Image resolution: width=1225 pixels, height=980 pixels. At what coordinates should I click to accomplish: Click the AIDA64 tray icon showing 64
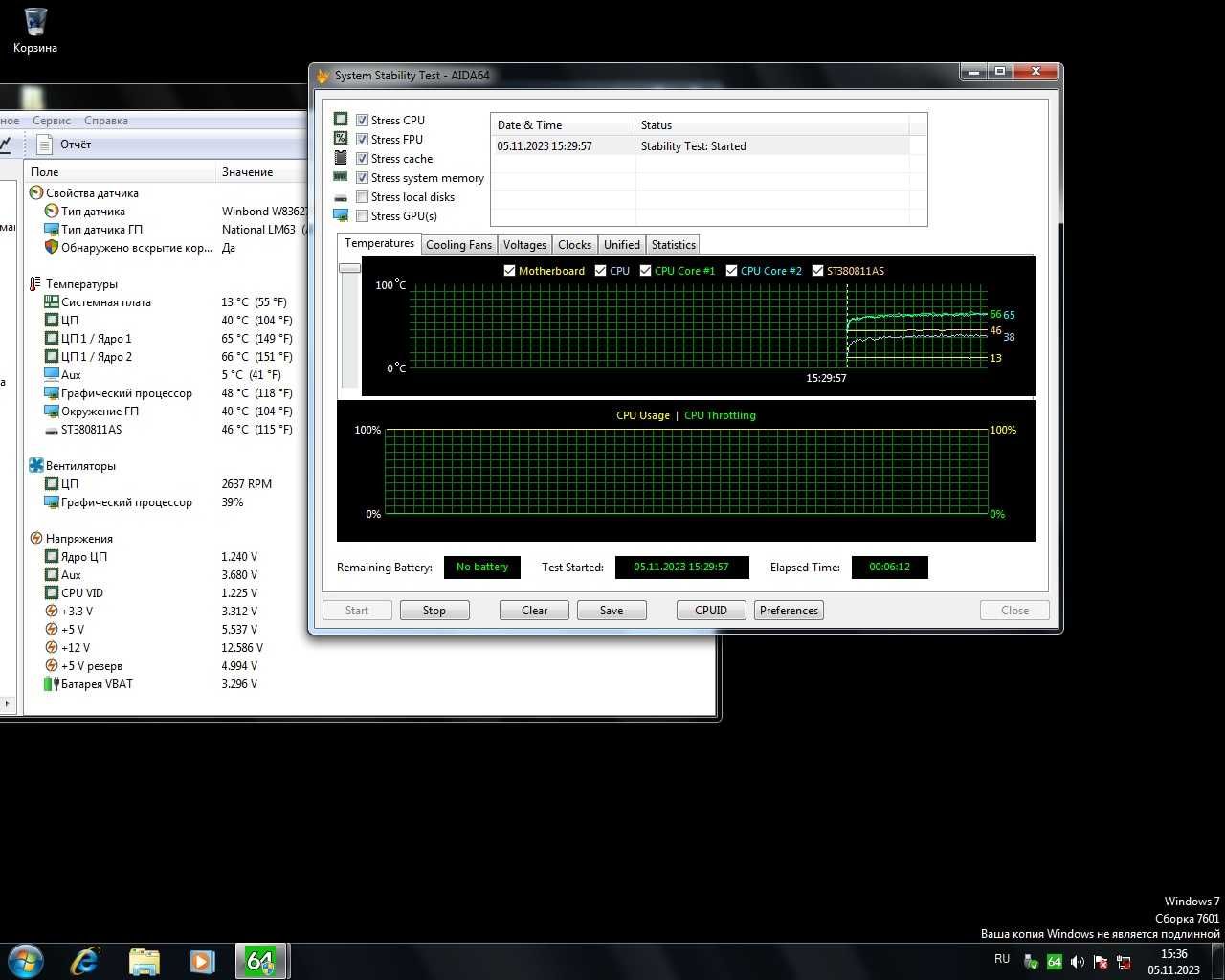click(x=1054, y=962)
